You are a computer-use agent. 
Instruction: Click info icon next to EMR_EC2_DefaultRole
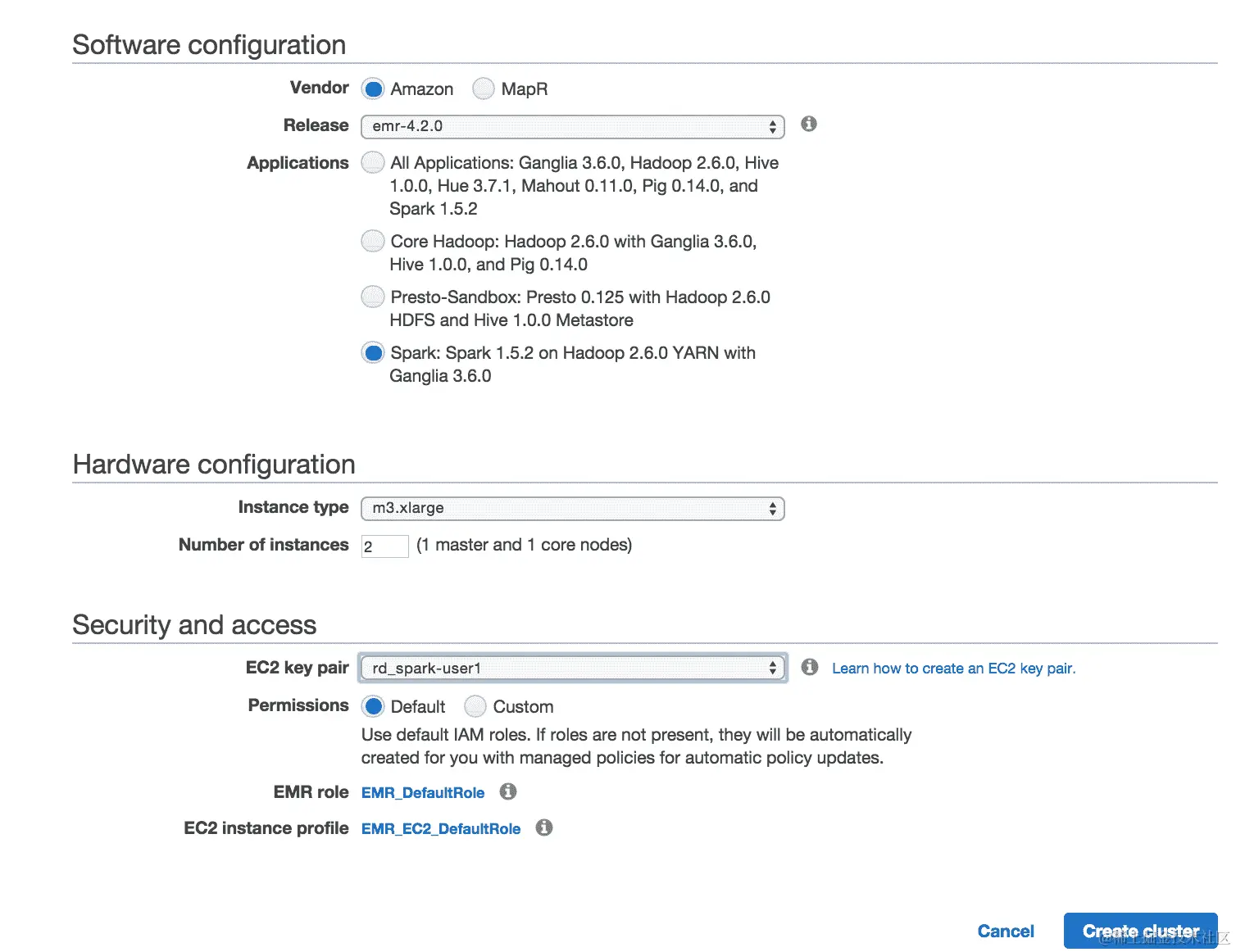tap(544, 827)
